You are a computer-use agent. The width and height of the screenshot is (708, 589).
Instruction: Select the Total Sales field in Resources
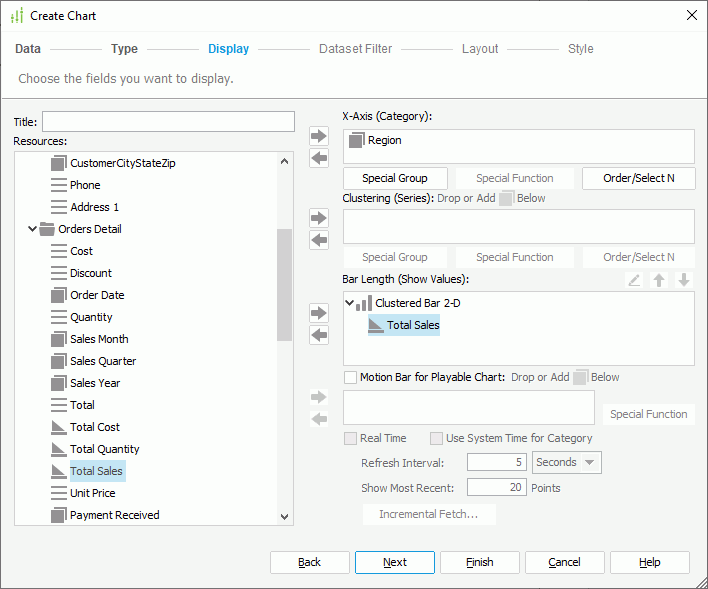(97, 471)
